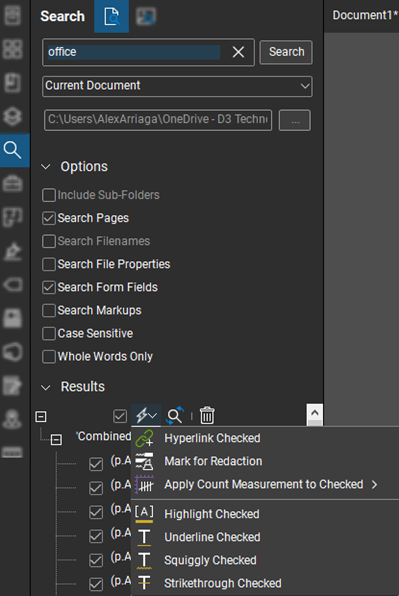Viewport: 399px width, 596px height.
Task: Switch to visual search mode icon
Action: pyautogui.click(x=146, y=16)
